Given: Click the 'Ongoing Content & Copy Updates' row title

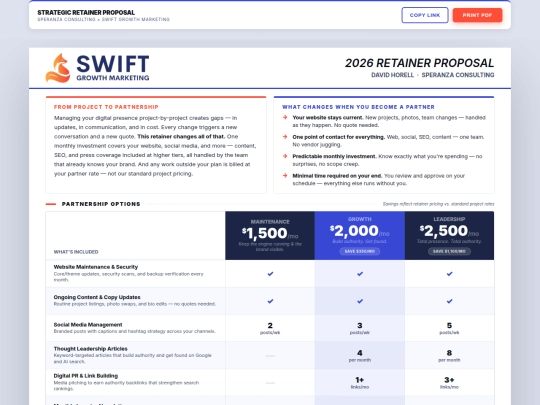Looking at the screenshot, I should point(97,297).
